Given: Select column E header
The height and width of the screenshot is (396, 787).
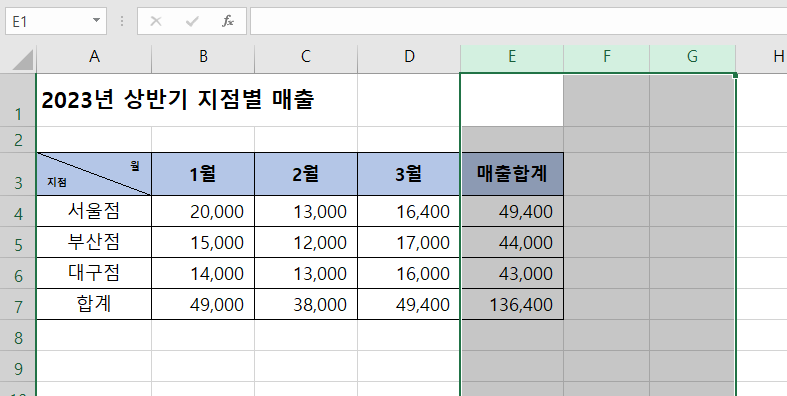Looking at the screenshot, I should [512, 57].
